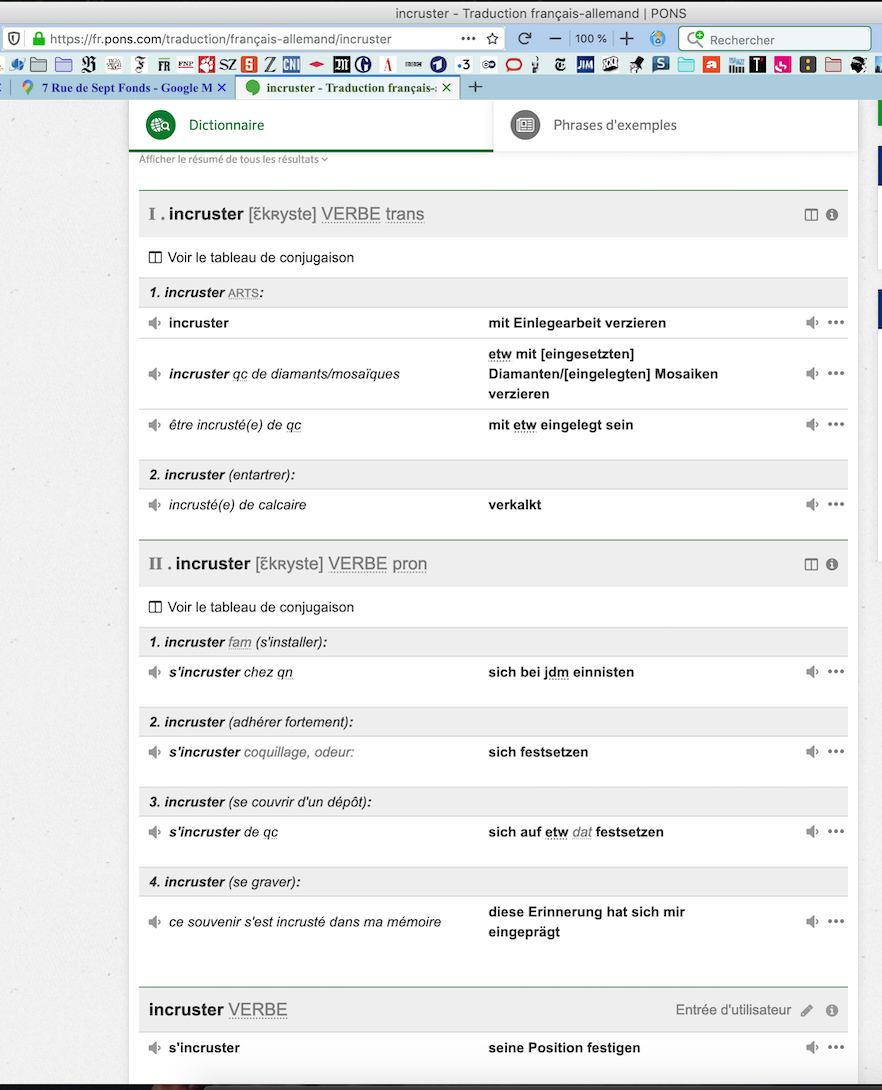Open a new browser tab
Image resolution: width=882 pixels, height=1090 pixels.
(x=475, y=87)
